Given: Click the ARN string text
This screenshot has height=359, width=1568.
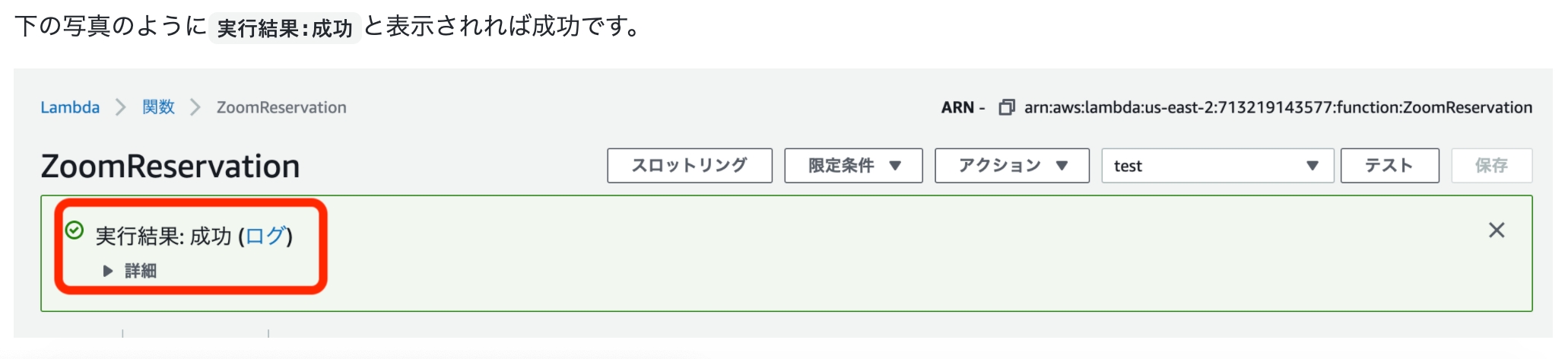Looking at the screenshot, I should [x=1278, y=107].
